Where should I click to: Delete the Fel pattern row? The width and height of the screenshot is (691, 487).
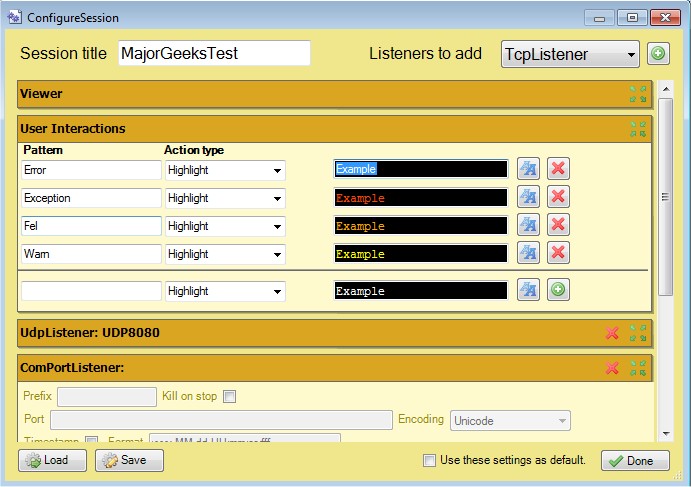[x=558, y=225]
